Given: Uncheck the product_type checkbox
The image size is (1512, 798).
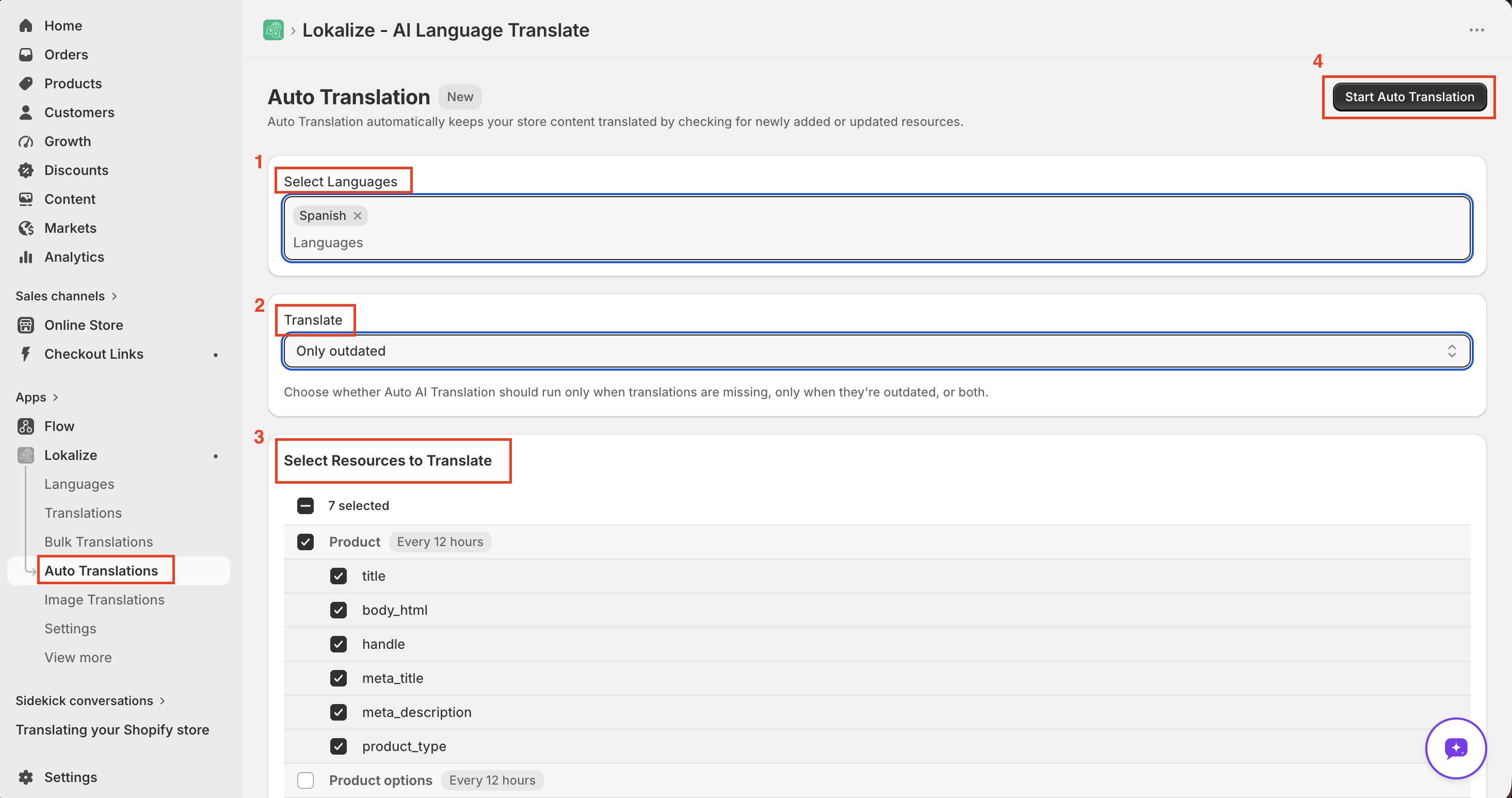Looking at the screenshot, I should [338, 746].
